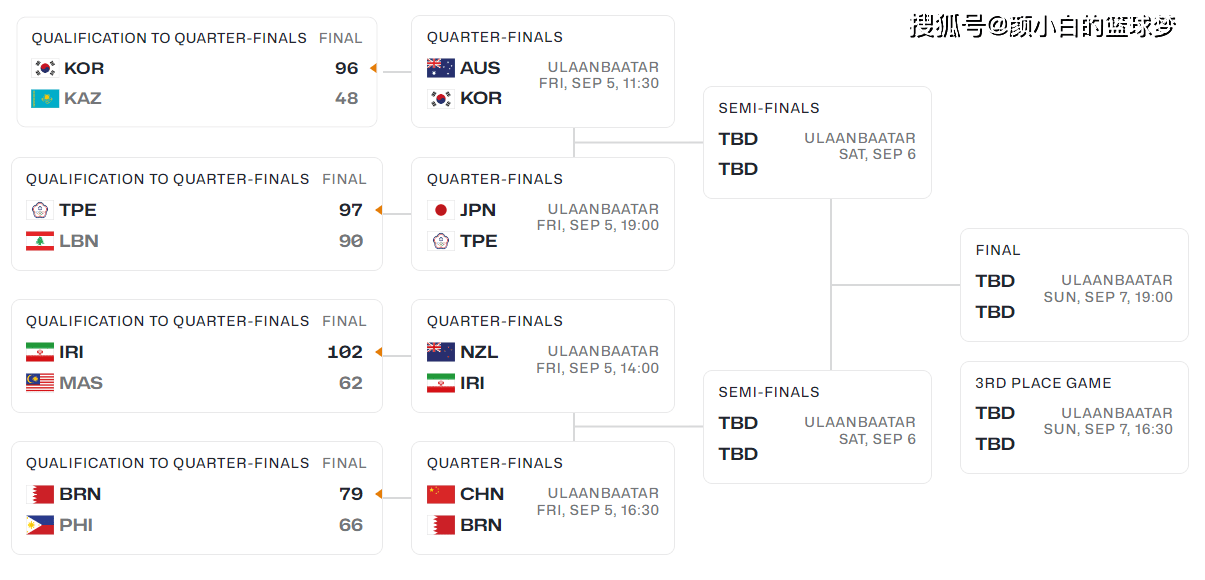Select the LBN score 90

(350, 241)
